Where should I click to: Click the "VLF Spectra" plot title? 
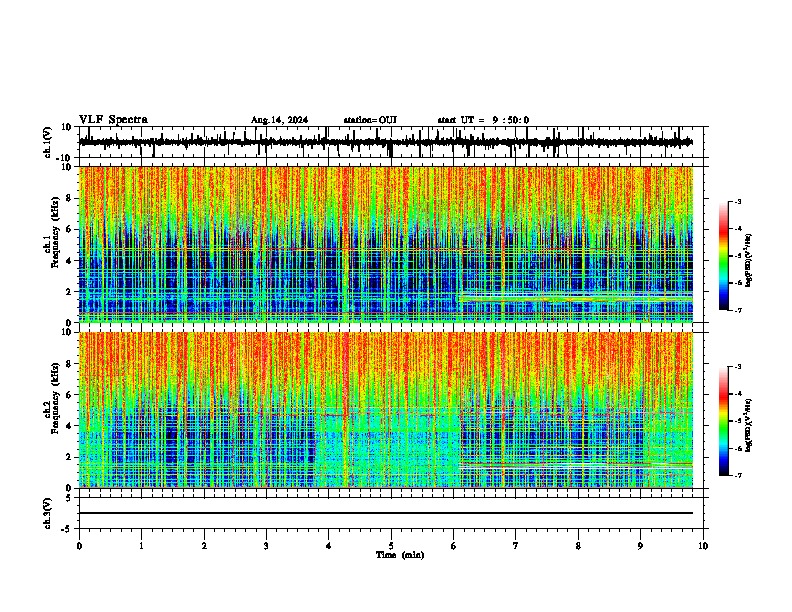tap(113, 120)
